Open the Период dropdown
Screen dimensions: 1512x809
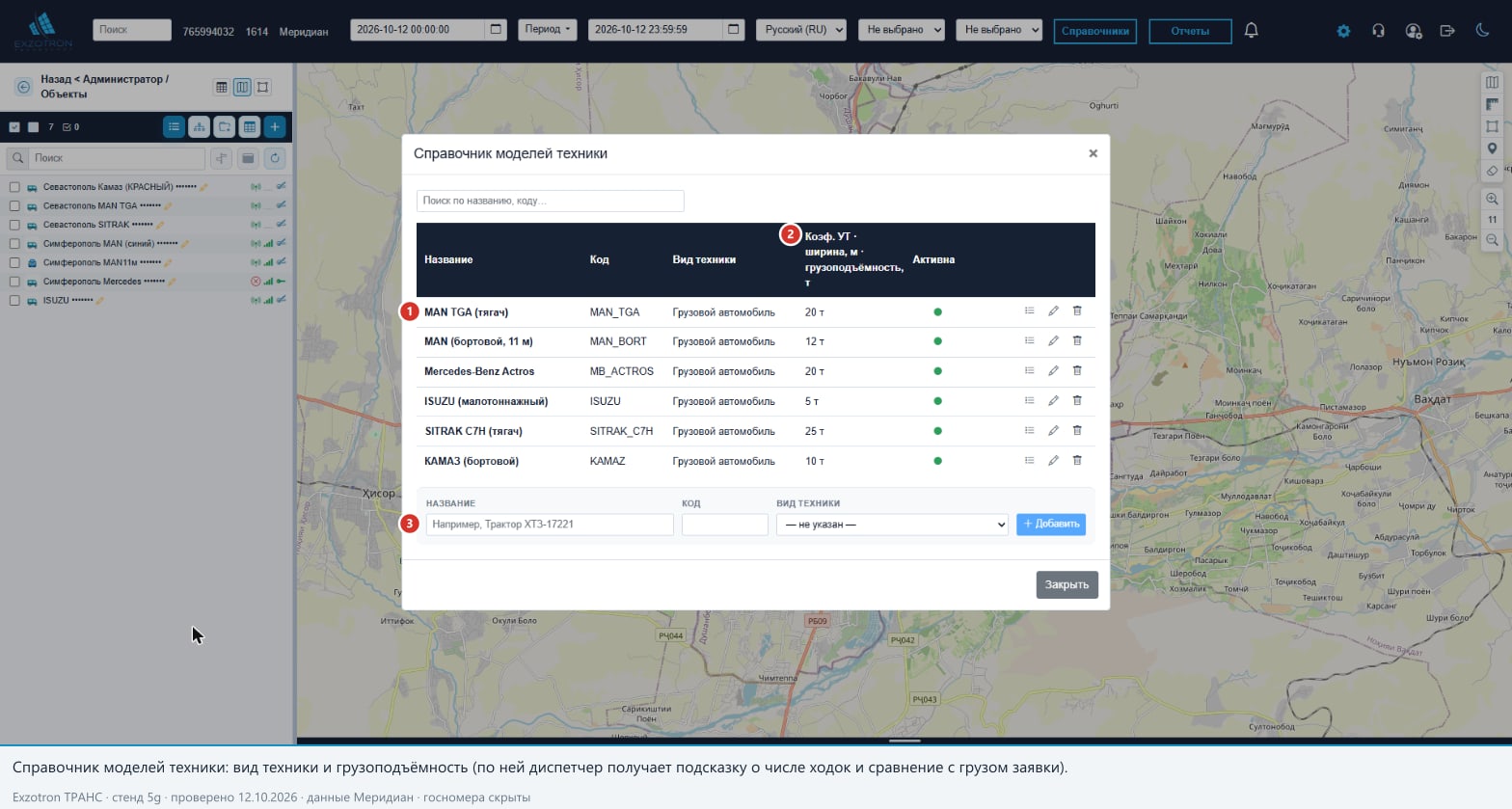coord(548,30)
